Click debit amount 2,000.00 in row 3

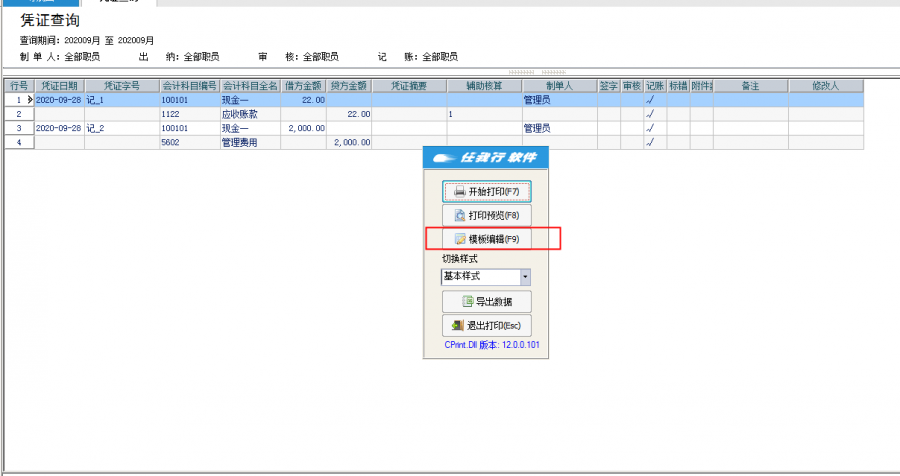pos(303,128)
